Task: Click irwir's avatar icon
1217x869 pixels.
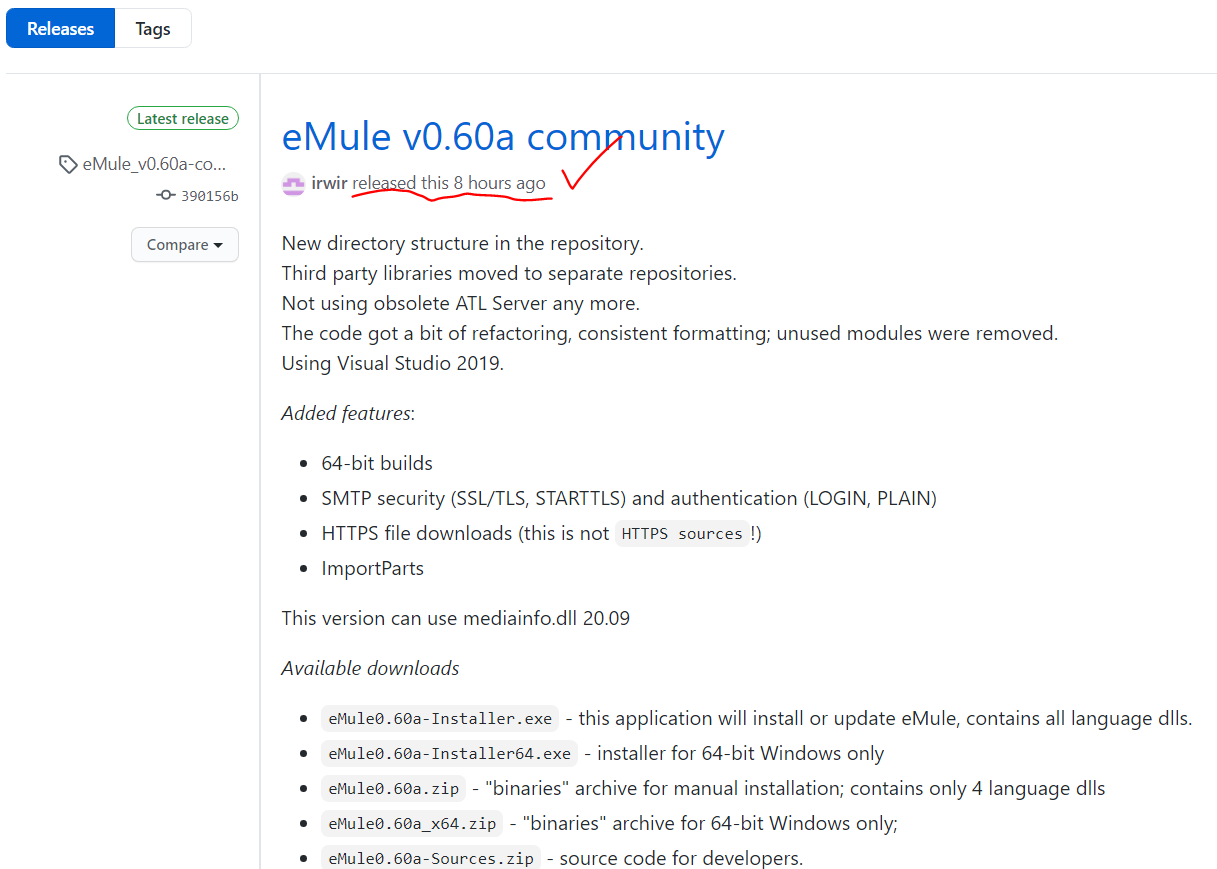Action: click(293, 184)
